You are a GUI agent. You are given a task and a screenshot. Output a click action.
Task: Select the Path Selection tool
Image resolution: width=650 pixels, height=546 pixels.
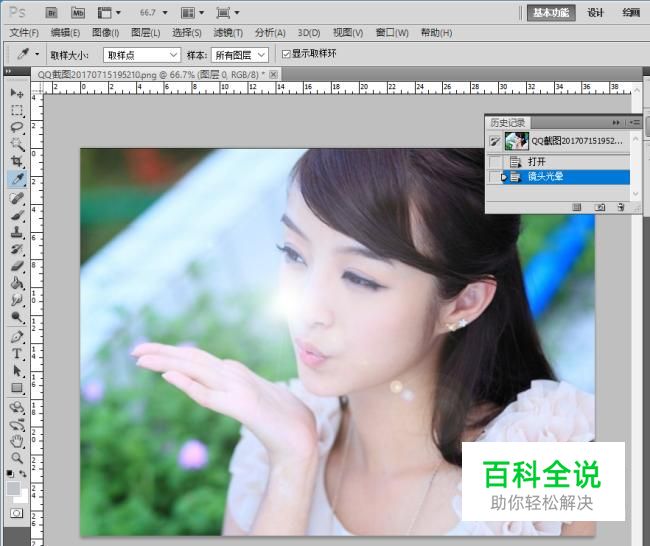click(x=17, y=371)
